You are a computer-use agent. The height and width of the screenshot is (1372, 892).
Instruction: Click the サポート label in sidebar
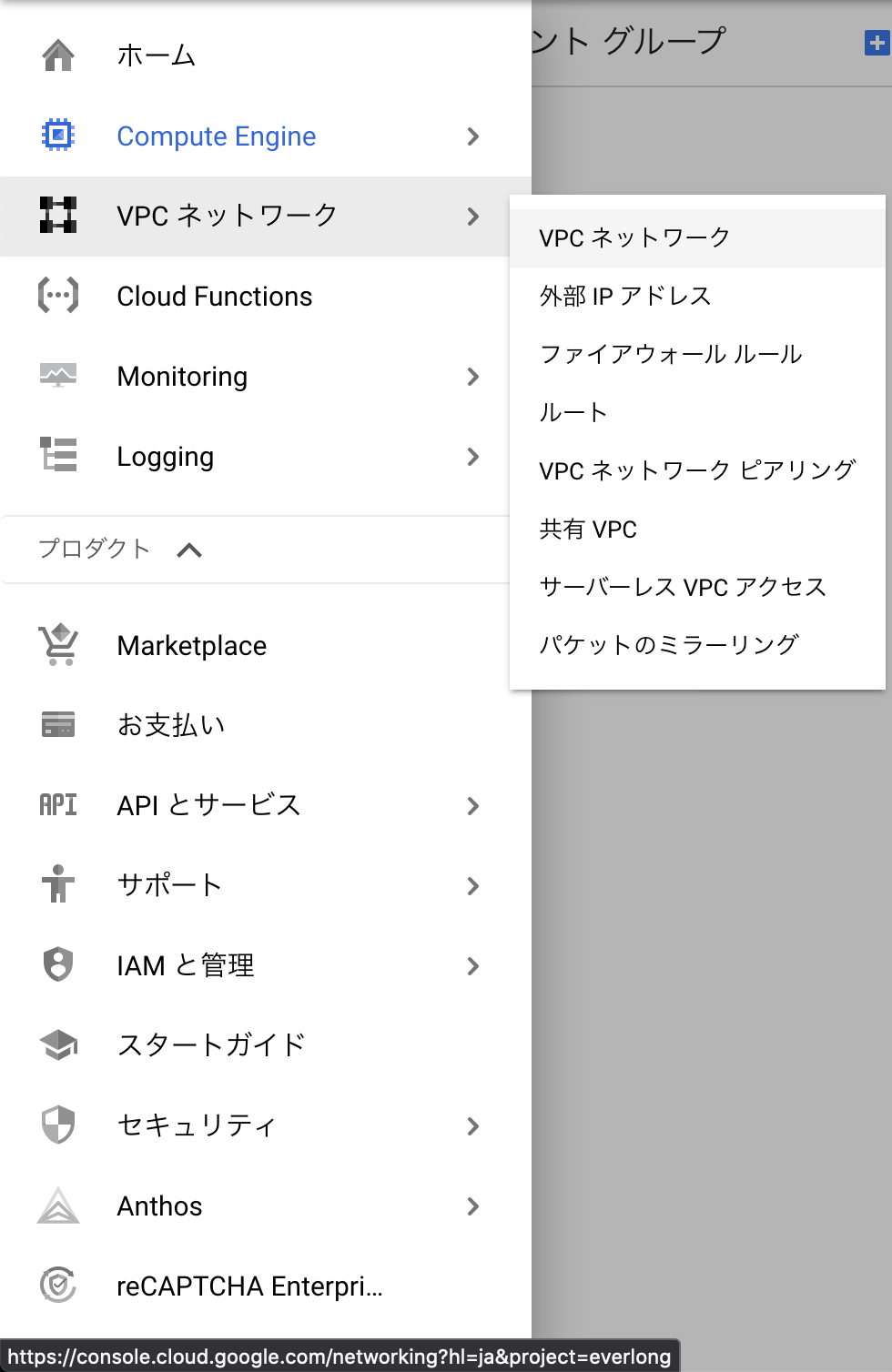point(170,885)
